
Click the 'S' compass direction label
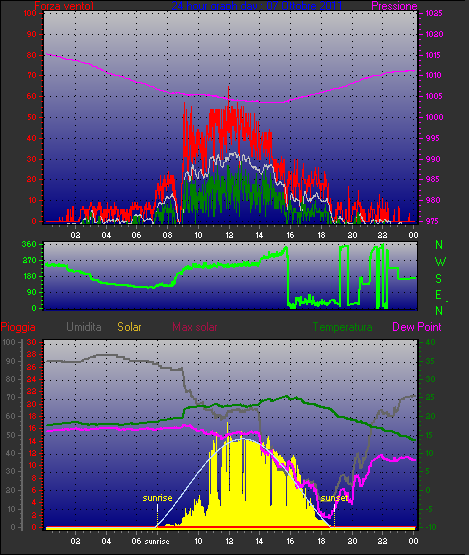[439, 279]
